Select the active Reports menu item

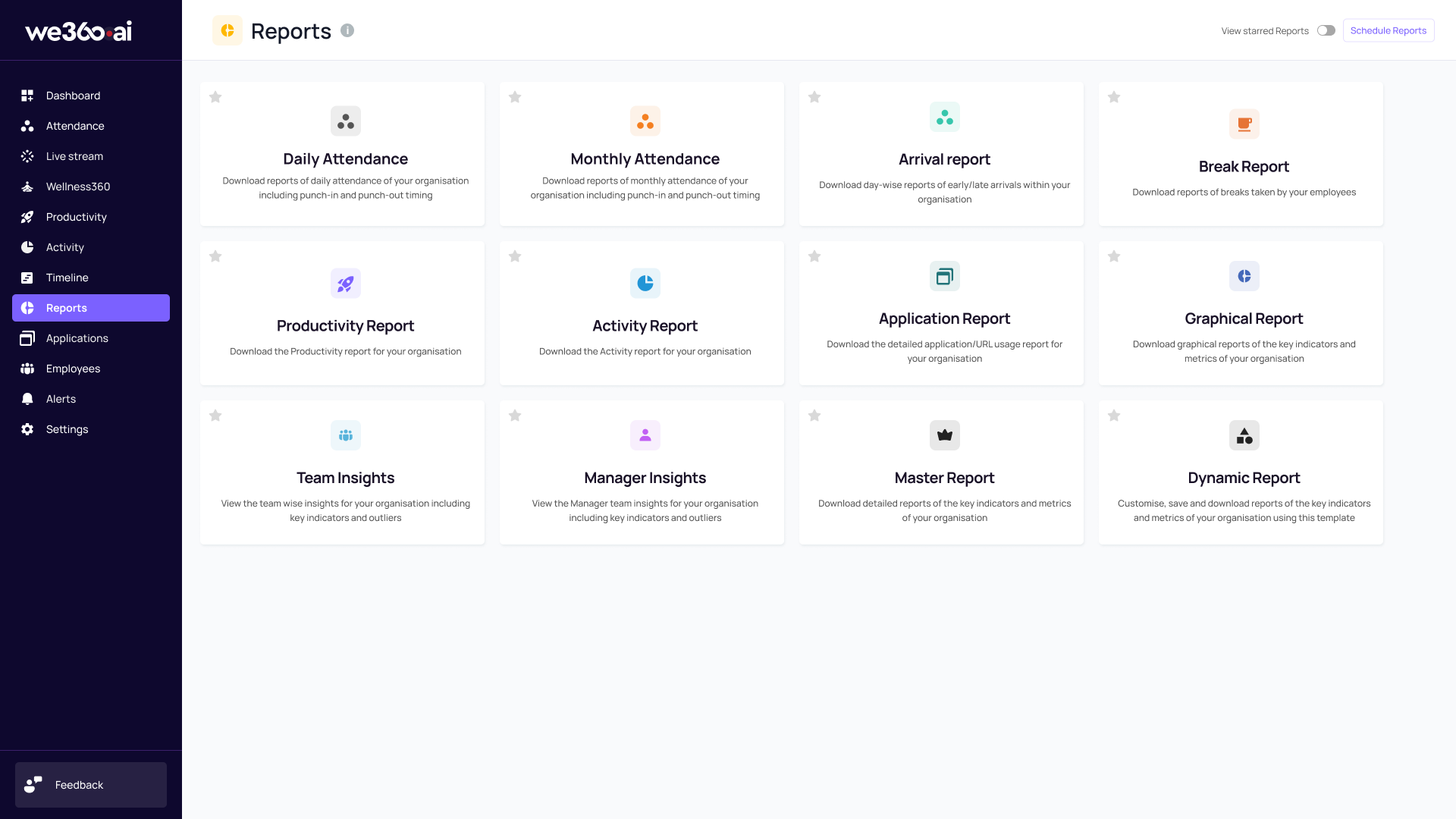point(91,308)
